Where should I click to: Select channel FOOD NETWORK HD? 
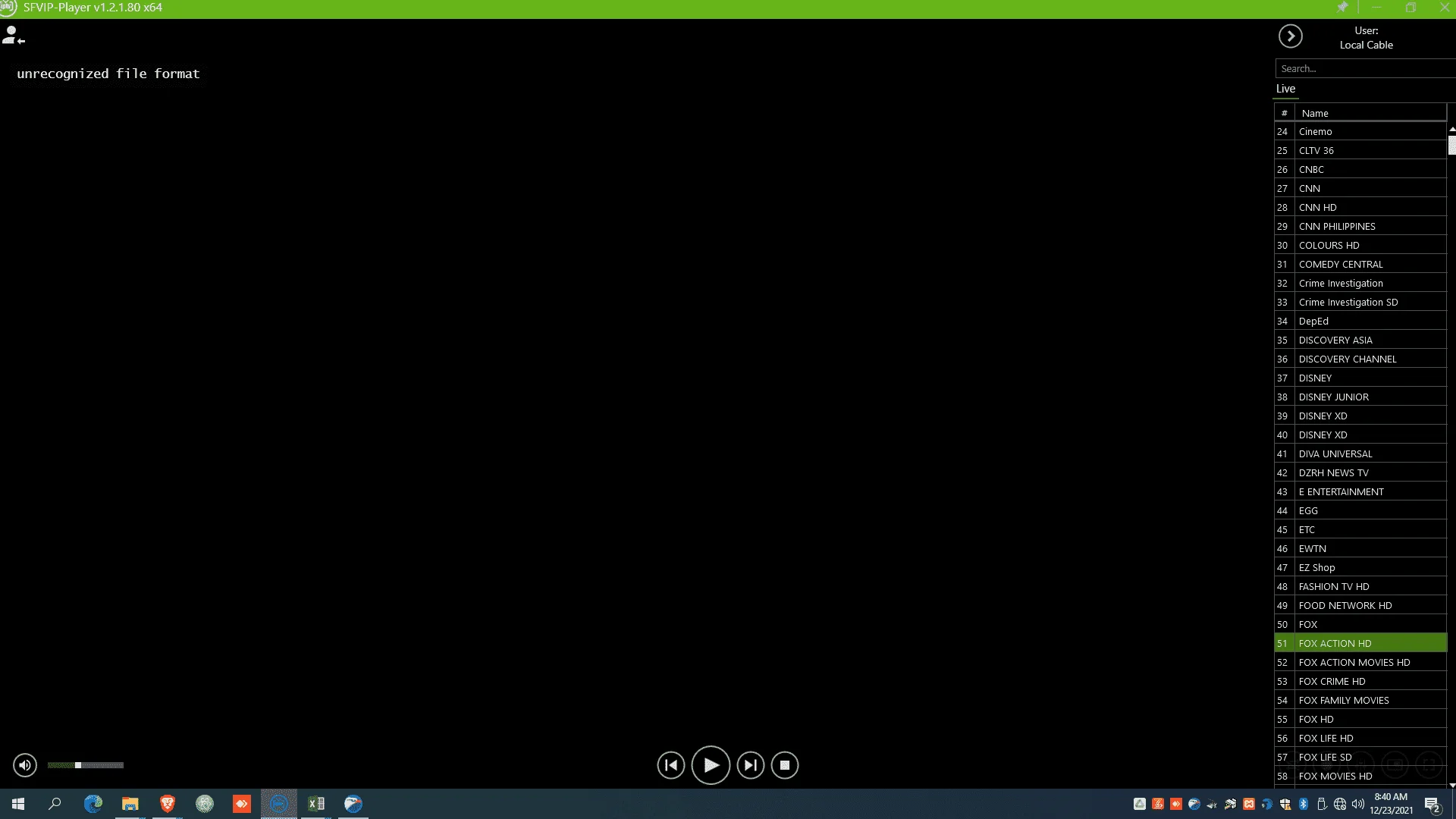tap(1360, 605)
